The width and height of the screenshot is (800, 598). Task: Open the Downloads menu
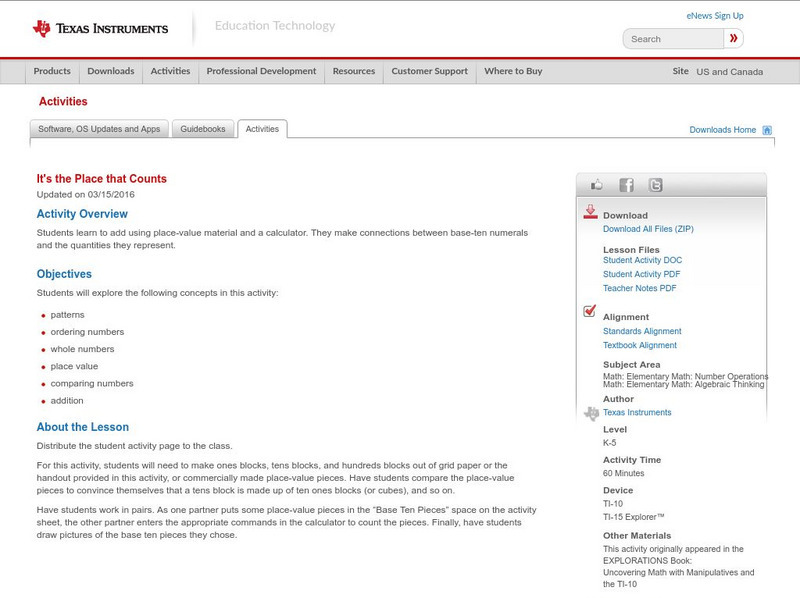point(111,71)
